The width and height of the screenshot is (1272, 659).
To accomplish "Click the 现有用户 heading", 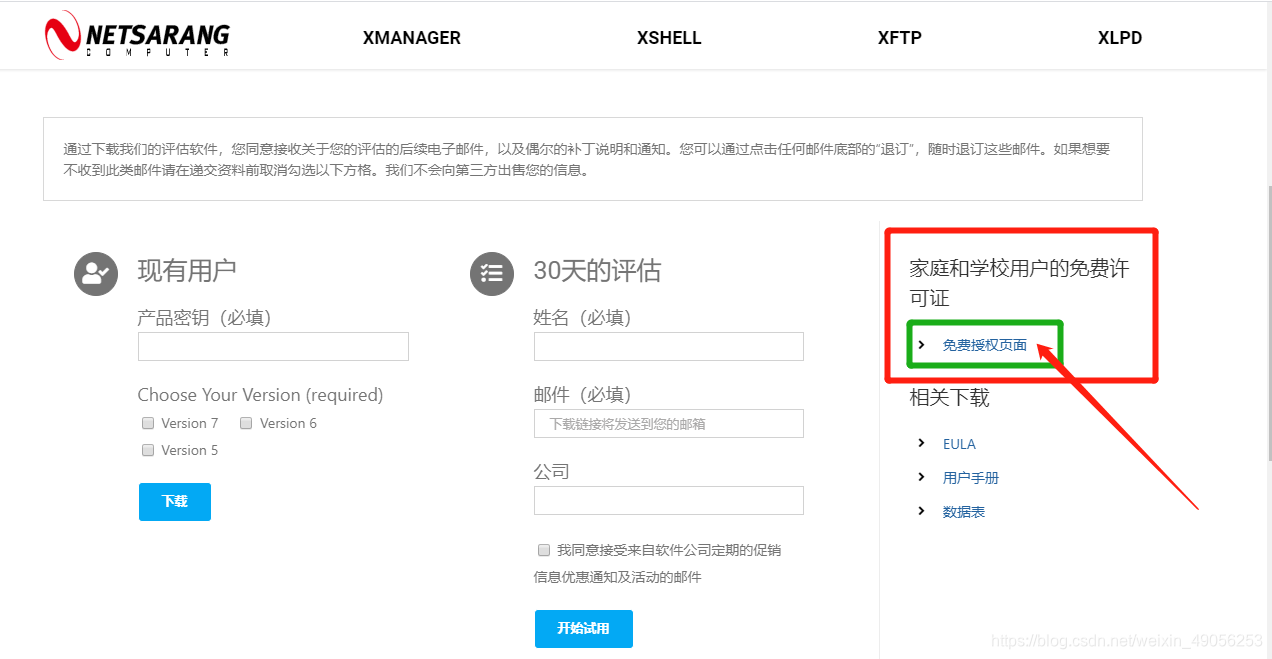I will point(187,270).
